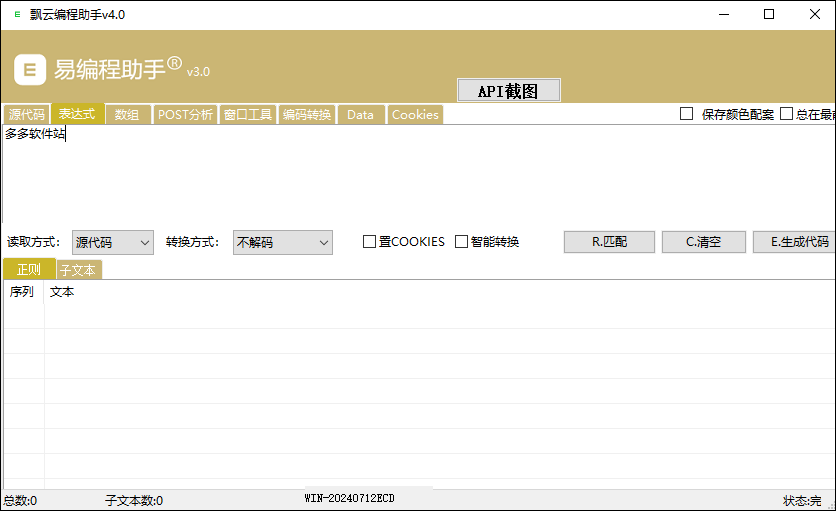Expand the 读取方式 dropdown
Viewport: 836px width, 511px height.
click(113, 242)
